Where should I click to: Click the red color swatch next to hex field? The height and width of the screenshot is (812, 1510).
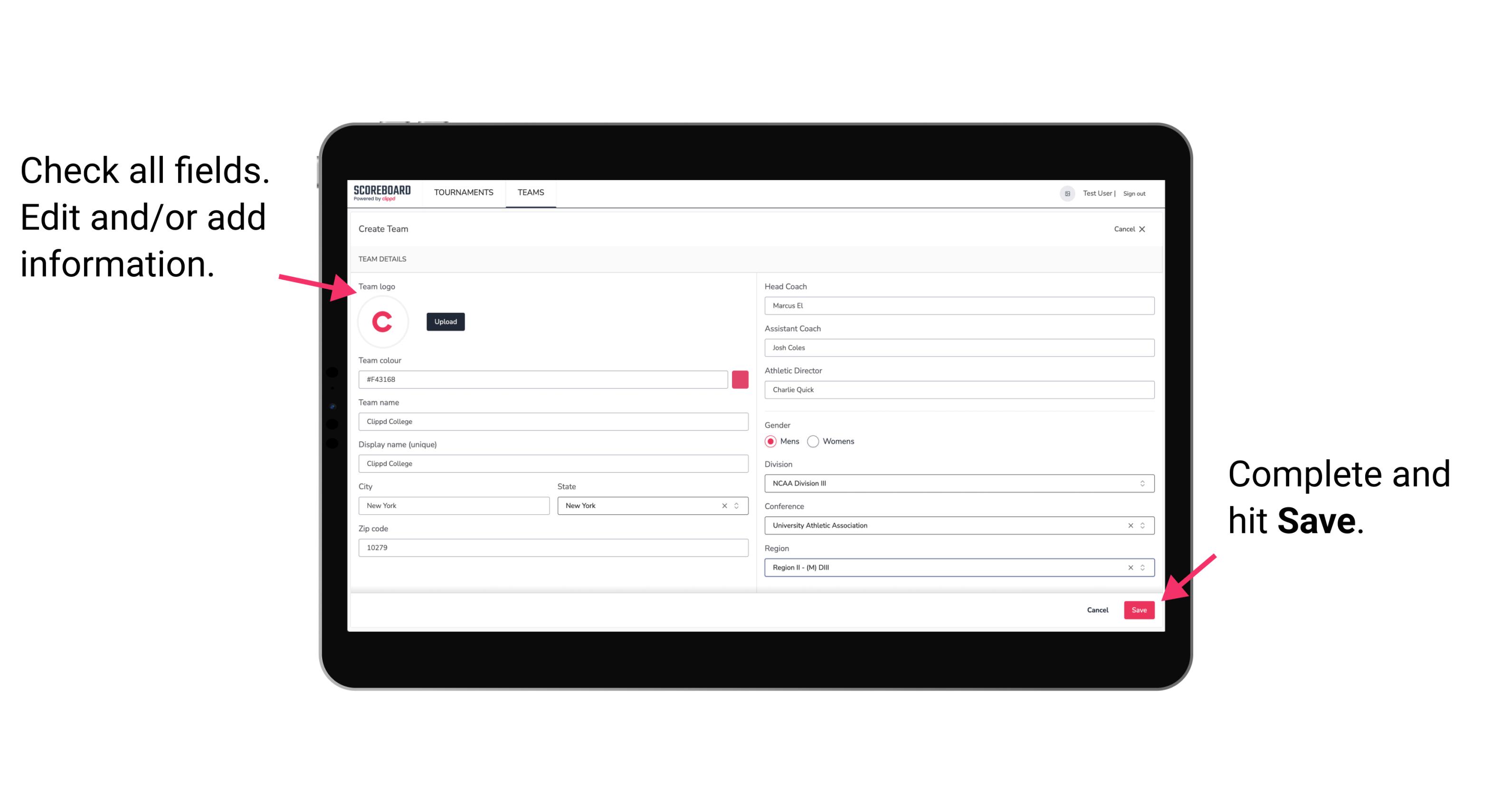740,379
